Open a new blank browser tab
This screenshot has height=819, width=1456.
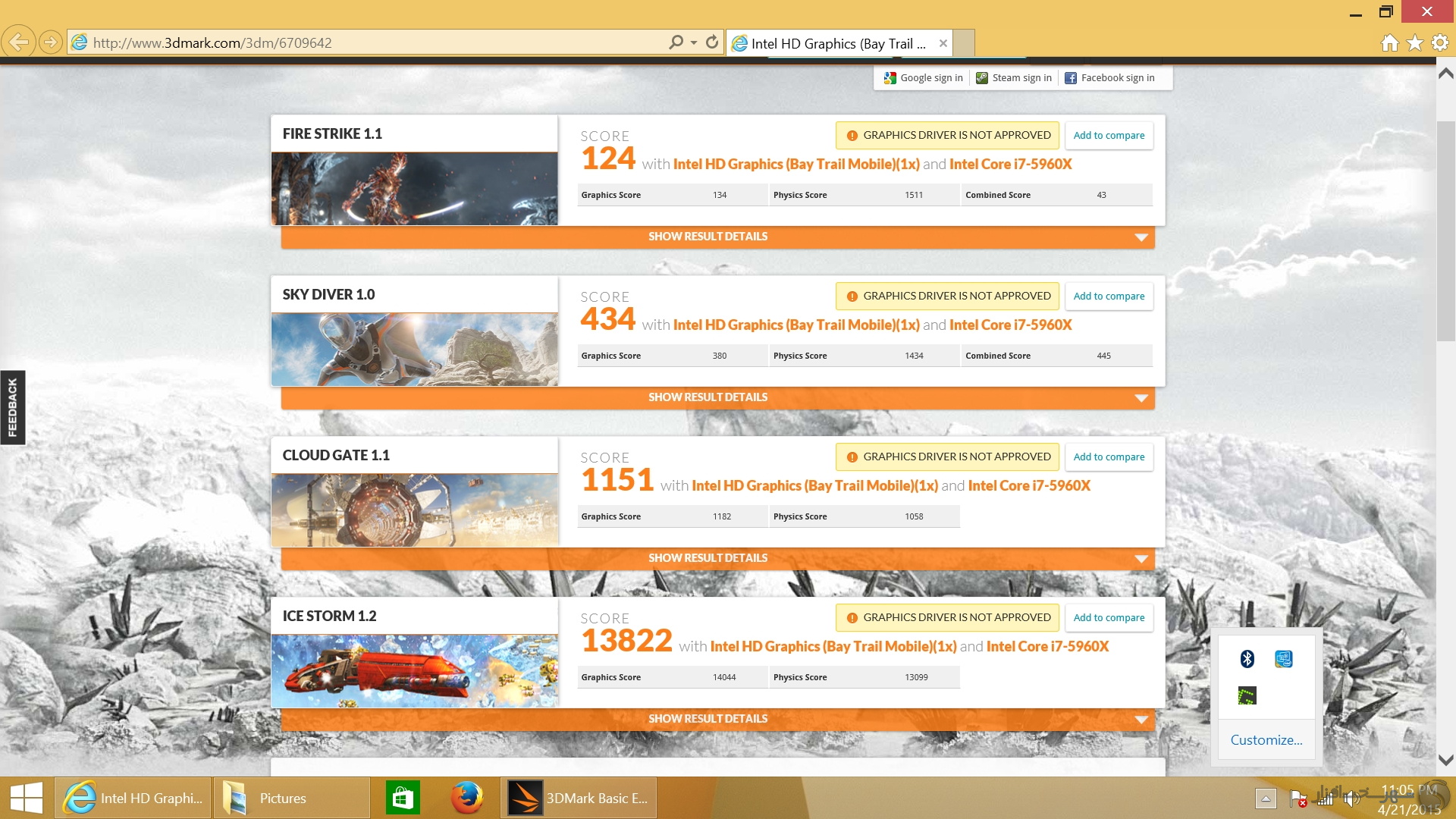tap(963, 43)
